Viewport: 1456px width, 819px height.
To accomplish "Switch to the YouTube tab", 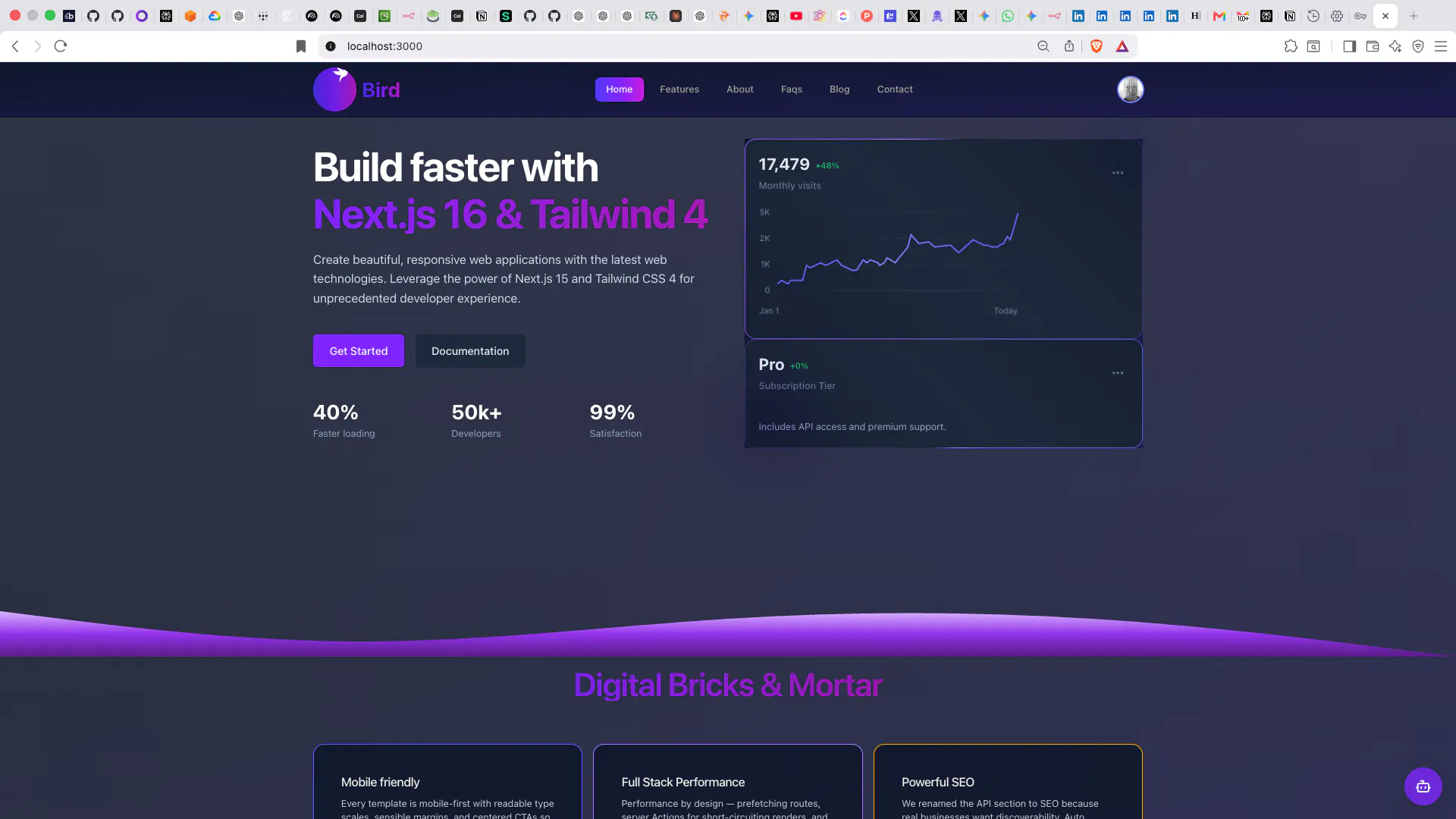I will tap(796, 16).
